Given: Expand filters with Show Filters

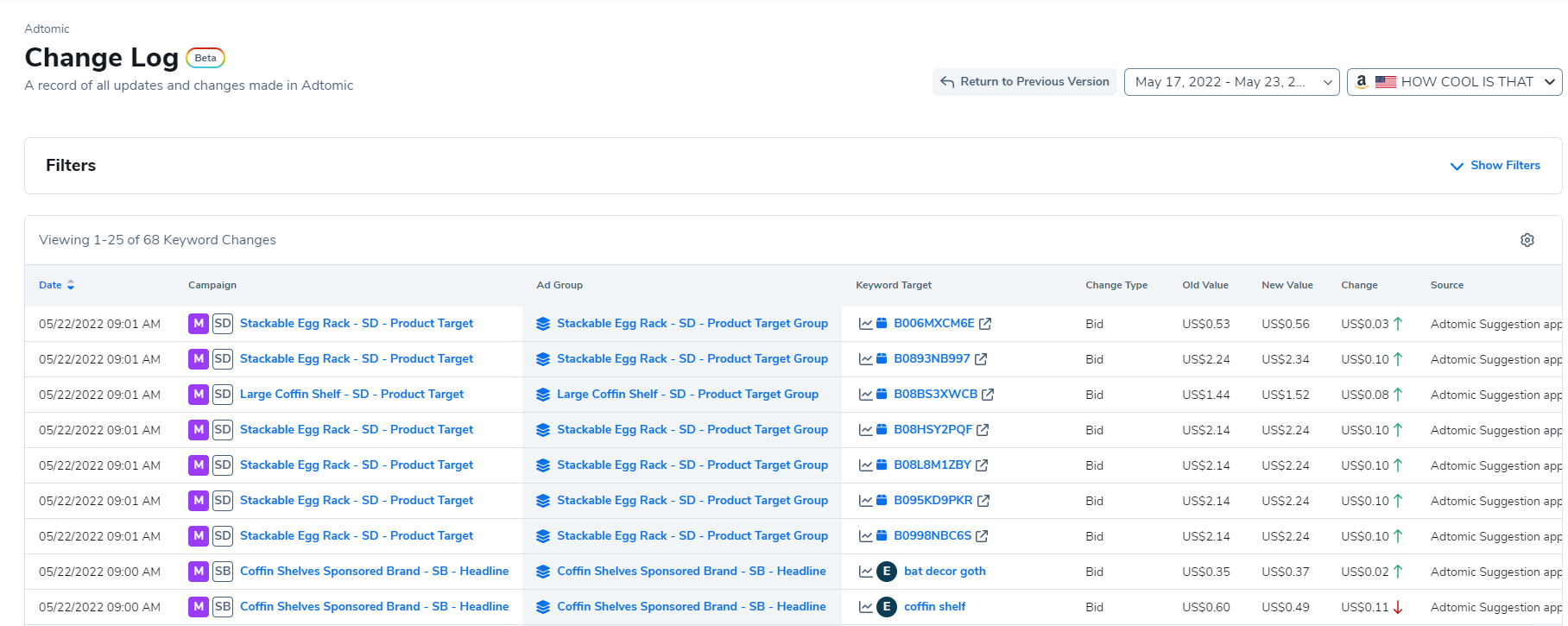Looking at the screenshot, I should tap(1495, 166).
